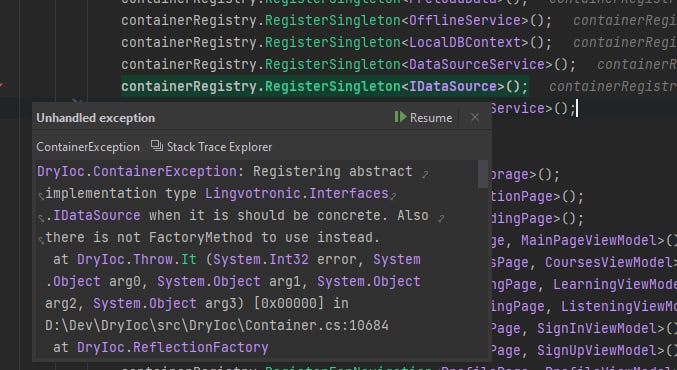Click SignUpViewModel in the editor
677x370 pixels.
(x=596, y=350)
